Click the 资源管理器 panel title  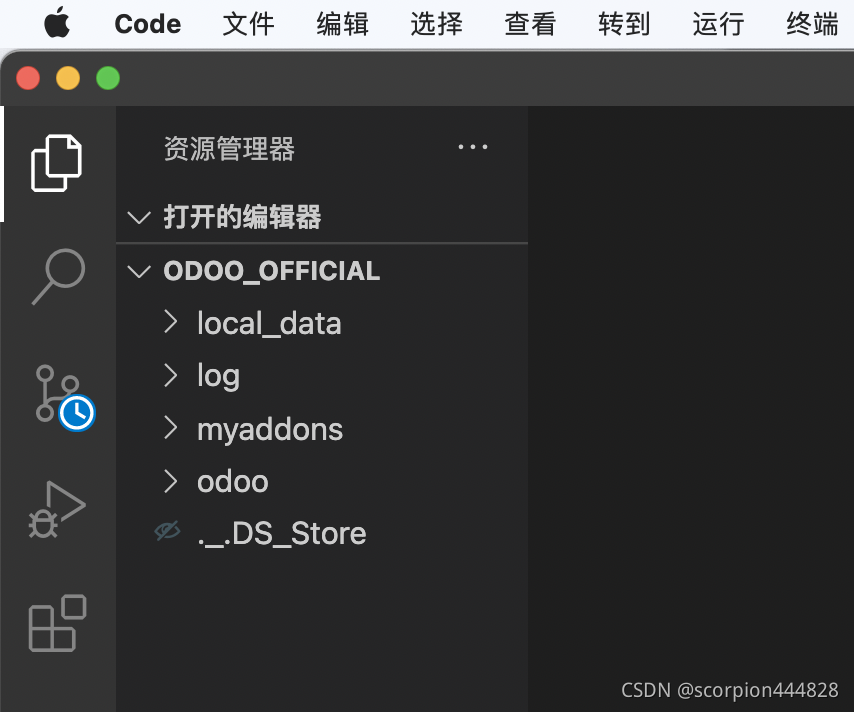tap(229, 149)
